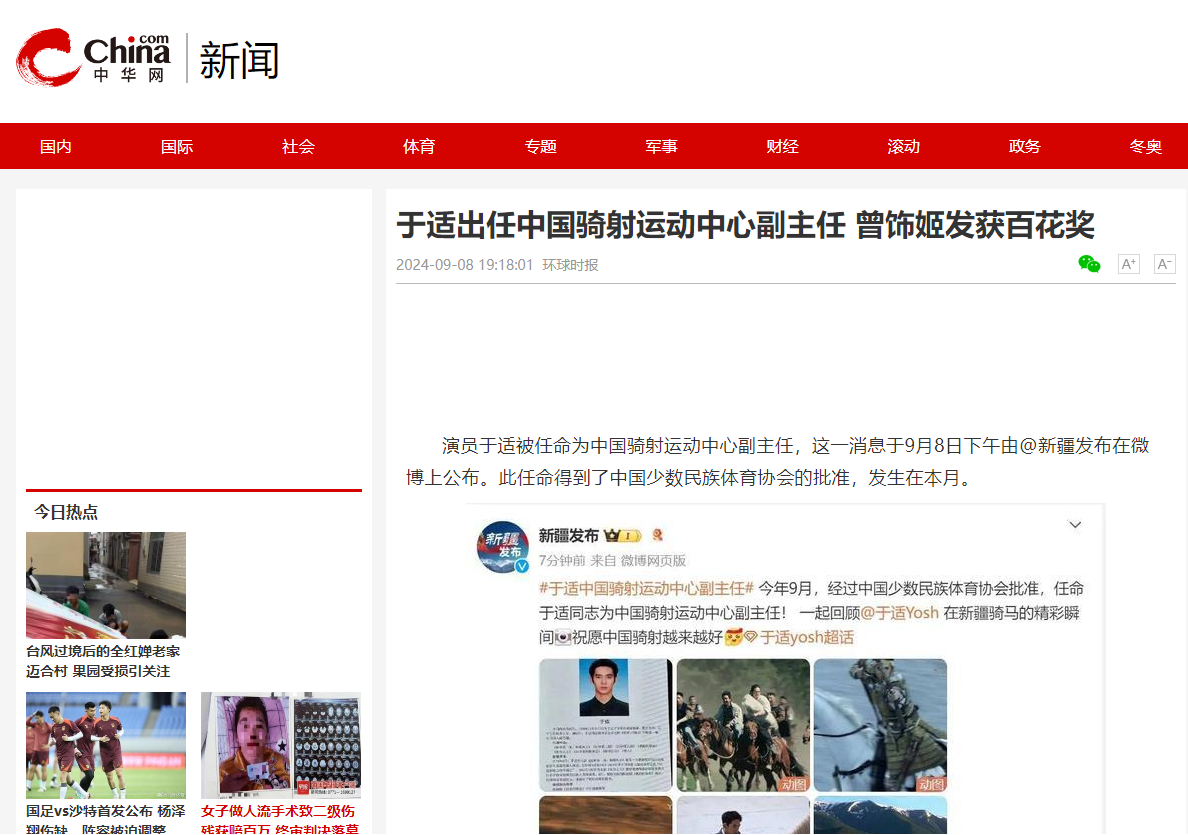Open the 女子做人流手术致二级伤 headline link

click(x=280, y=819)
